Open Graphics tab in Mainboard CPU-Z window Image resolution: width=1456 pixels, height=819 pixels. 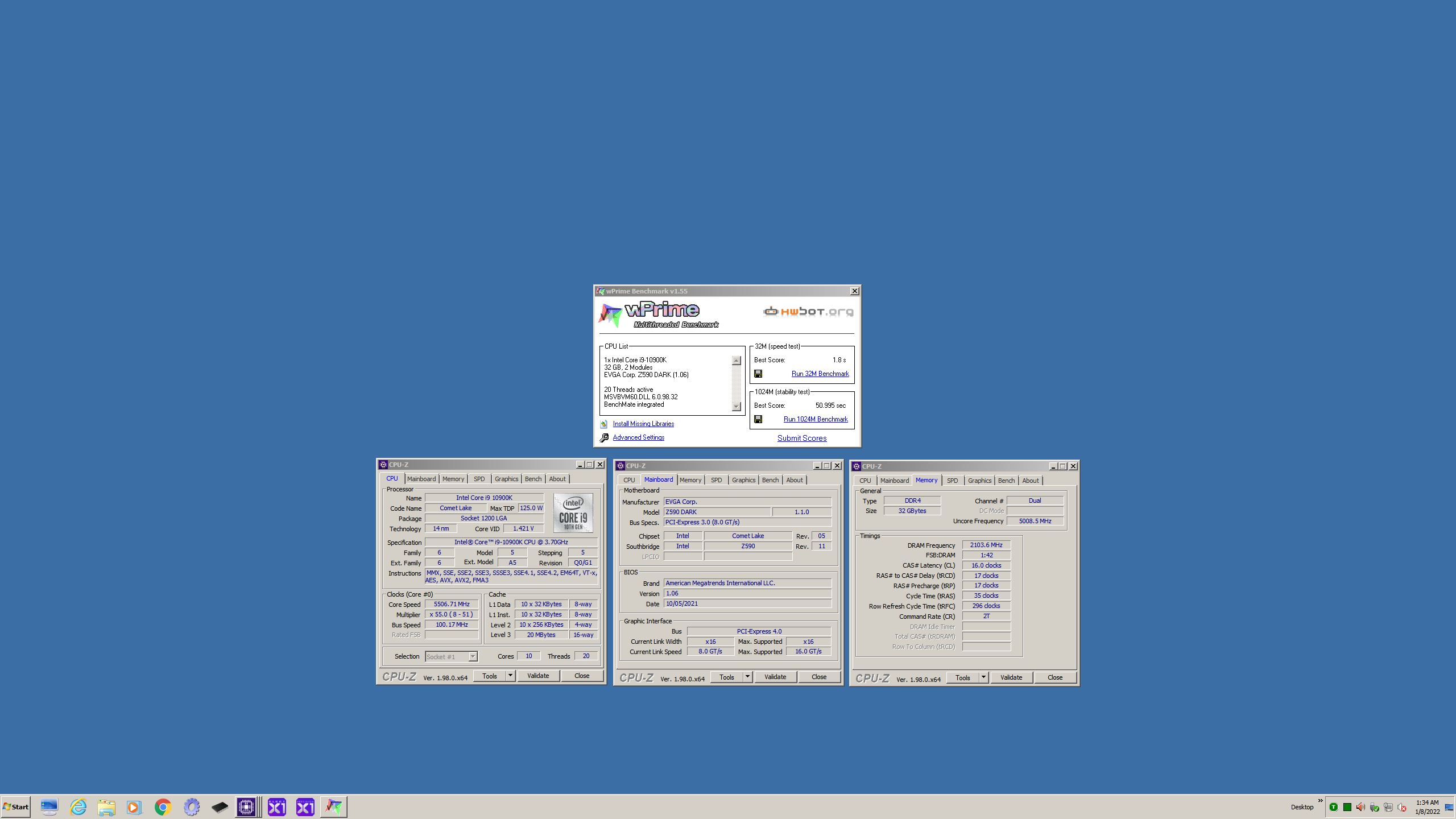click(743, 480)
